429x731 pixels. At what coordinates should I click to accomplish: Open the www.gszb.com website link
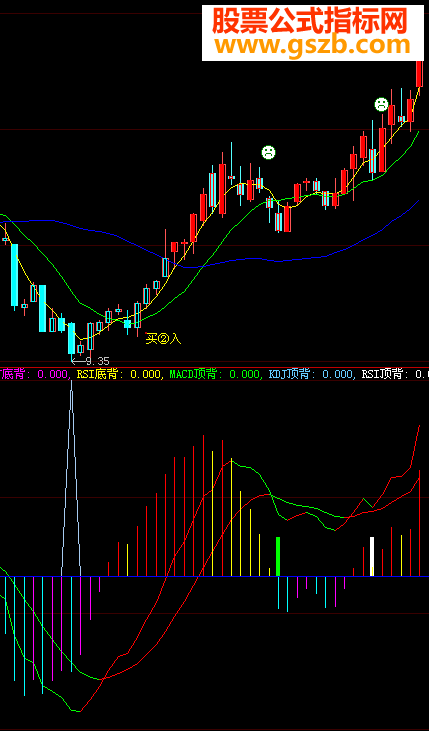313,45
